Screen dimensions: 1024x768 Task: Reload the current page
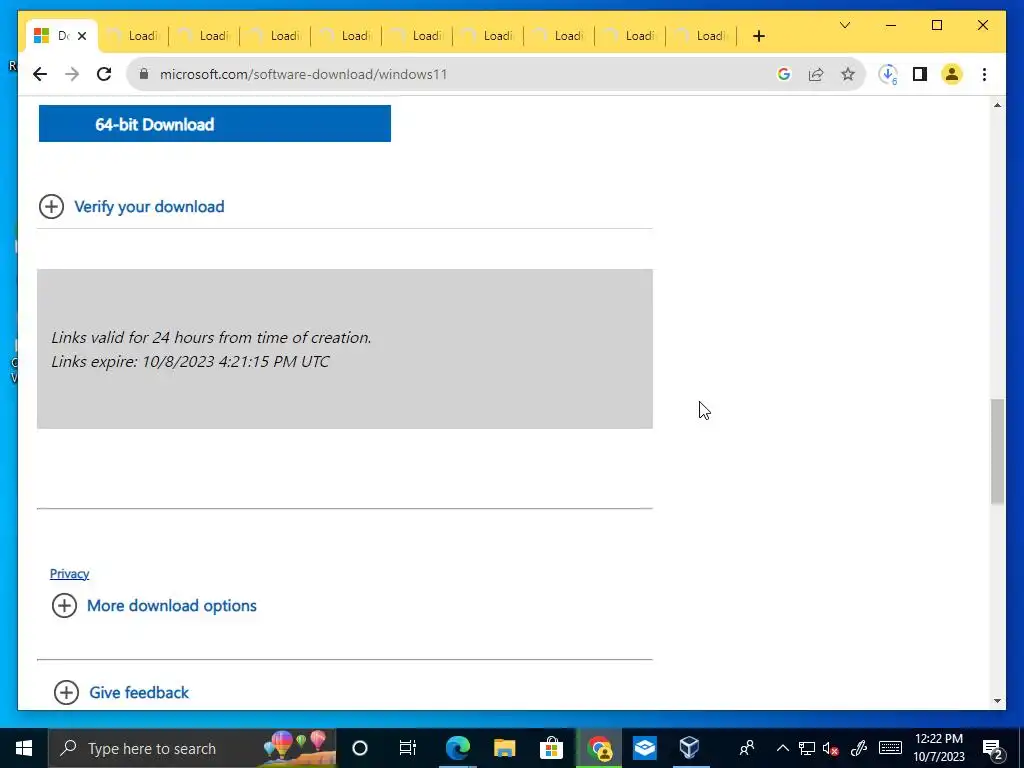104,74
